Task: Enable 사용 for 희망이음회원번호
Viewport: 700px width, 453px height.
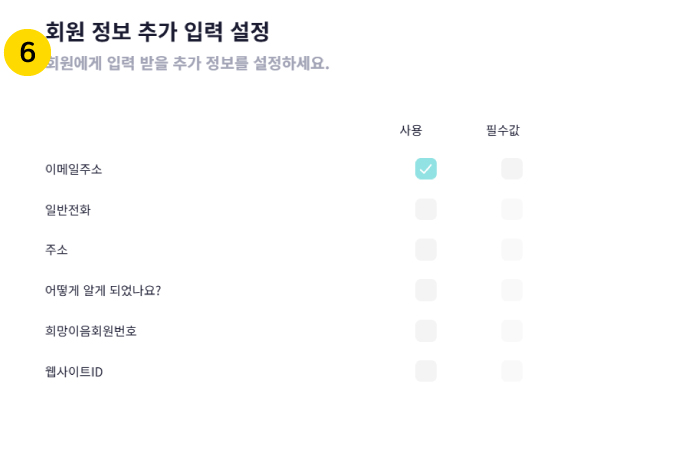Action: click(426, 331)
